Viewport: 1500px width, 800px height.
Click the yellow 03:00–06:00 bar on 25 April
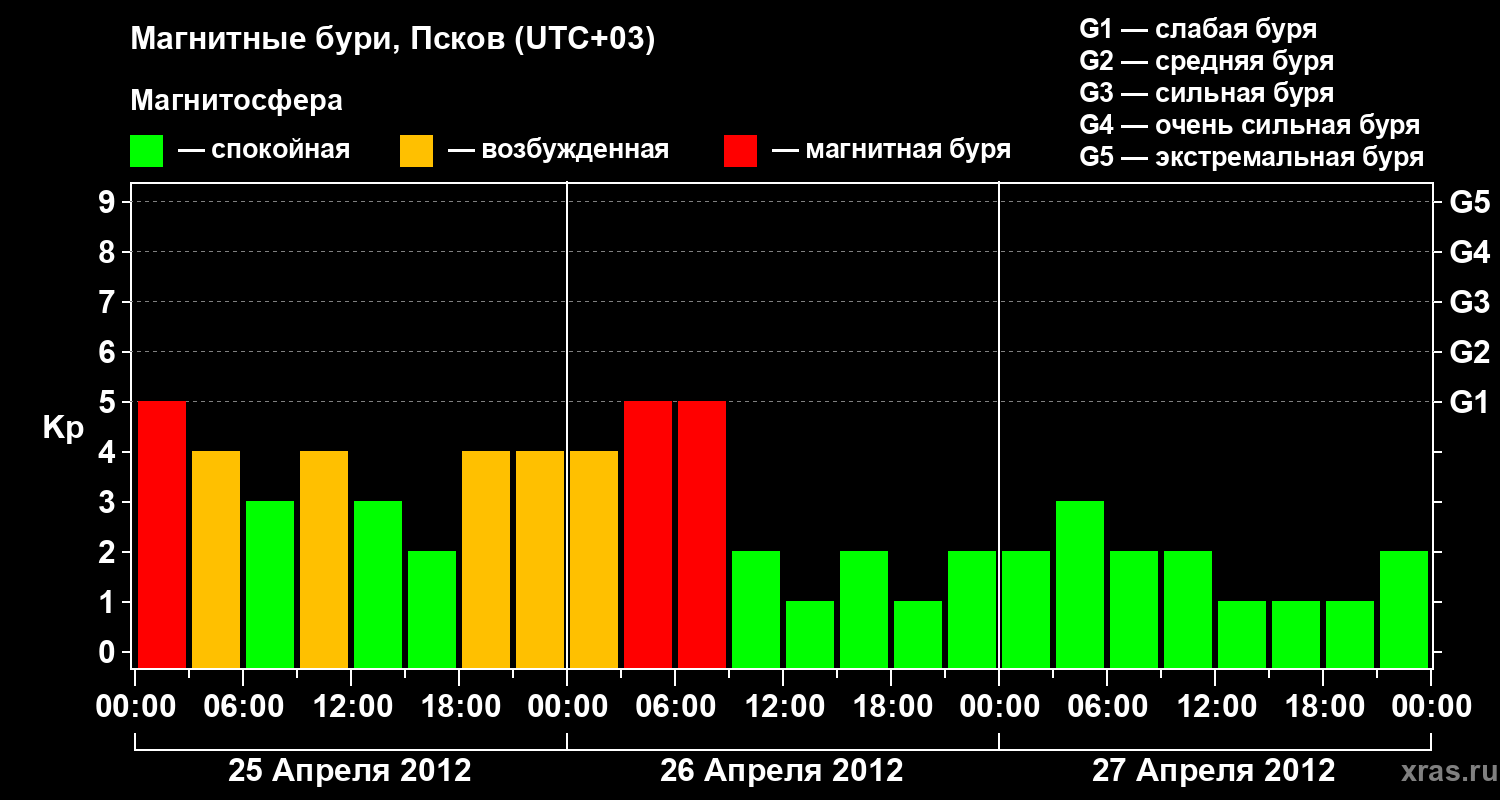click(x=216, y=559)
